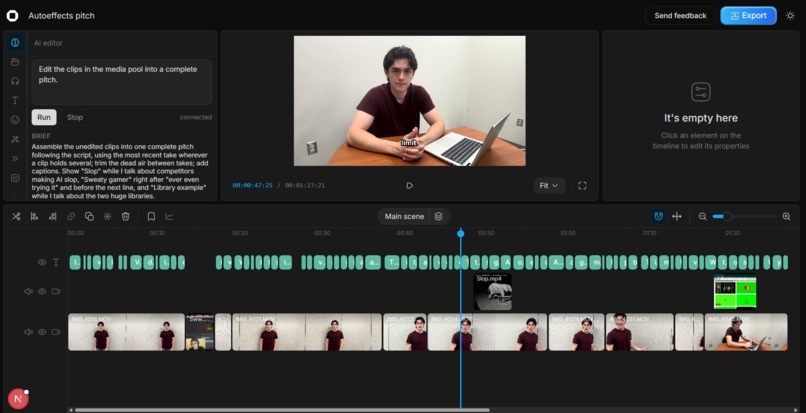Hide the main video track with eye icon
806x413 pixels.
pyautogui.click(x=42, y=332)
